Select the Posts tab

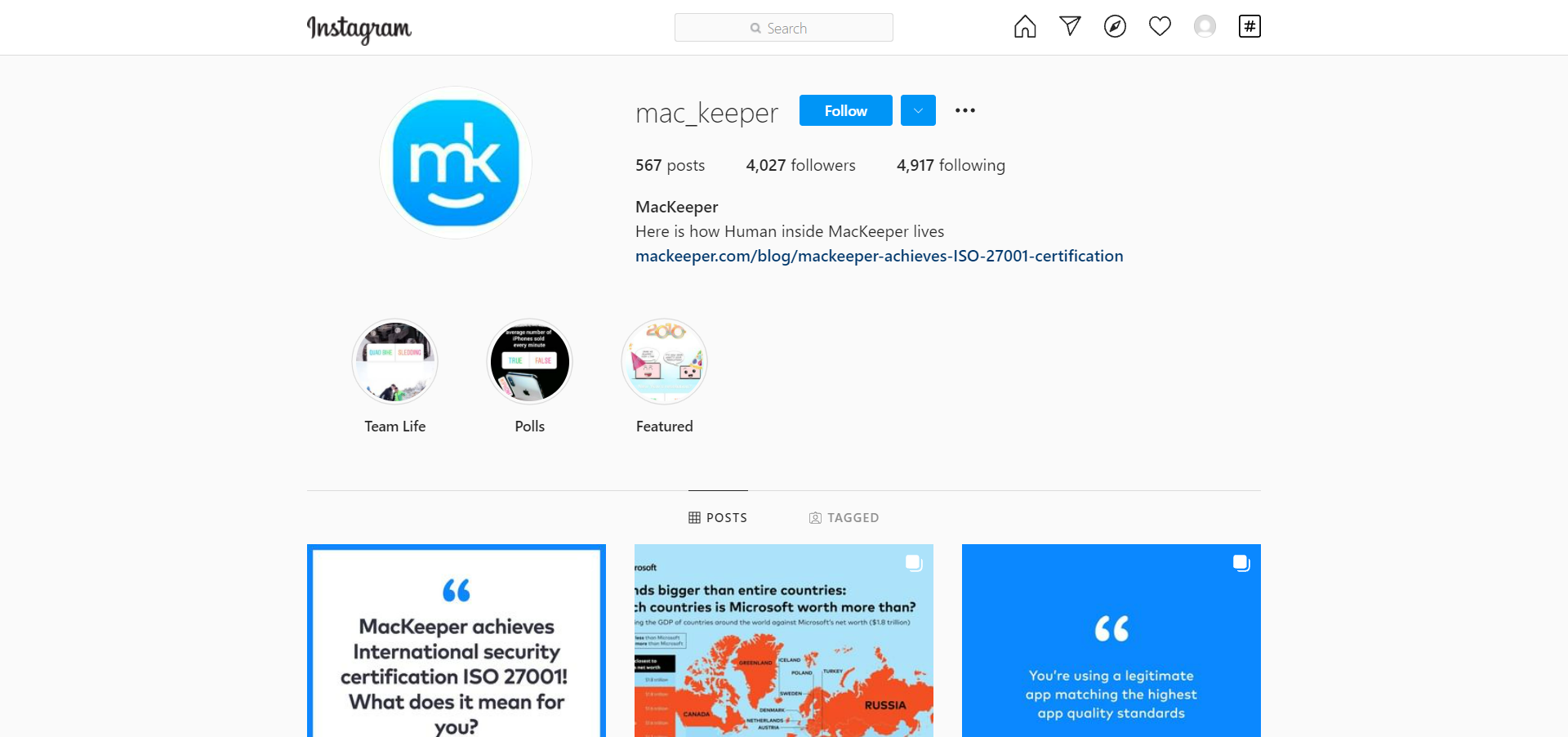[718, 517]
